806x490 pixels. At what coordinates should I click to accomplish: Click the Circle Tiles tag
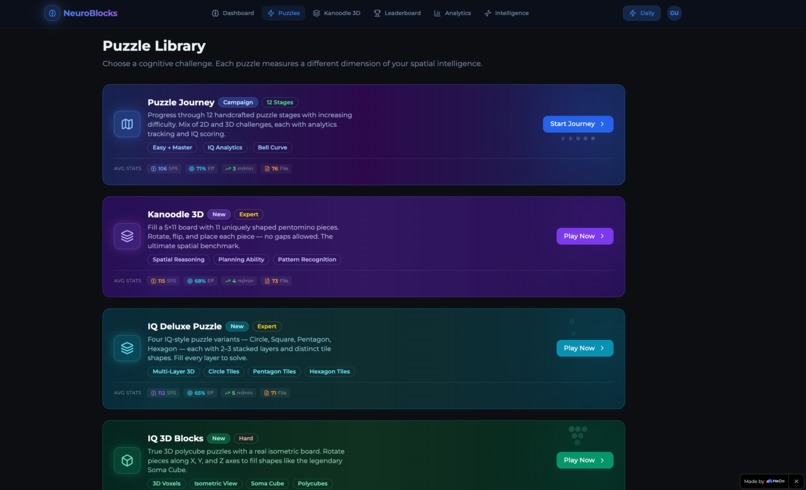224,372
